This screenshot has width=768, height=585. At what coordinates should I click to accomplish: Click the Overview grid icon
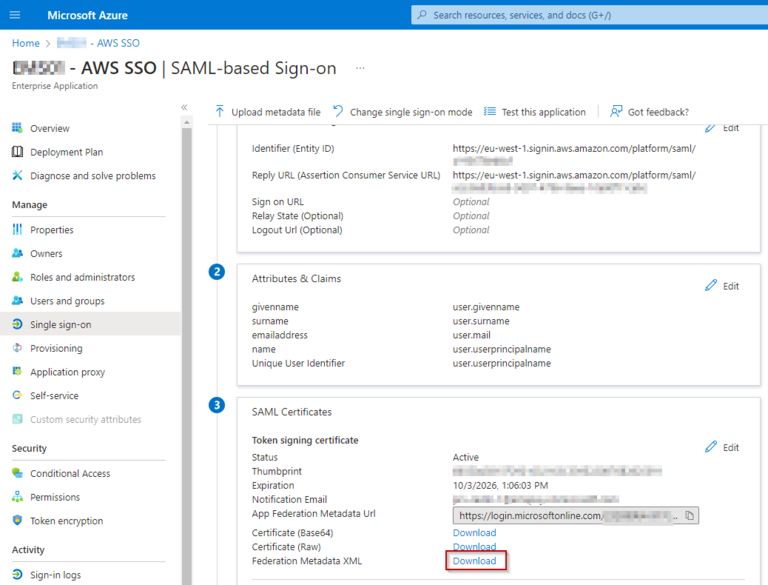(17, 128)
